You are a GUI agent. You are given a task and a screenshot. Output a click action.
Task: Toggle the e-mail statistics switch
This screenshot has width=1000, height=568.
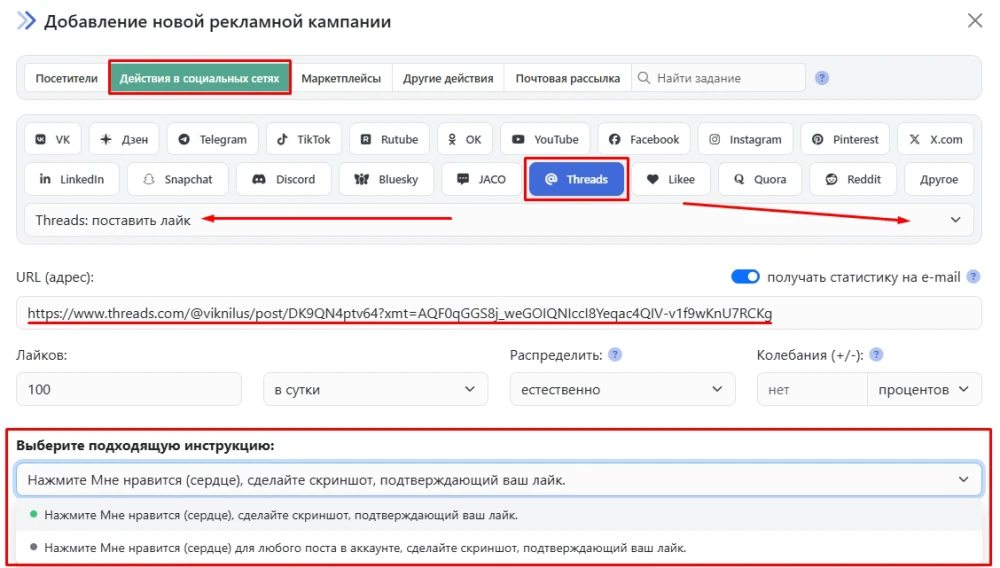click(745, 277)
